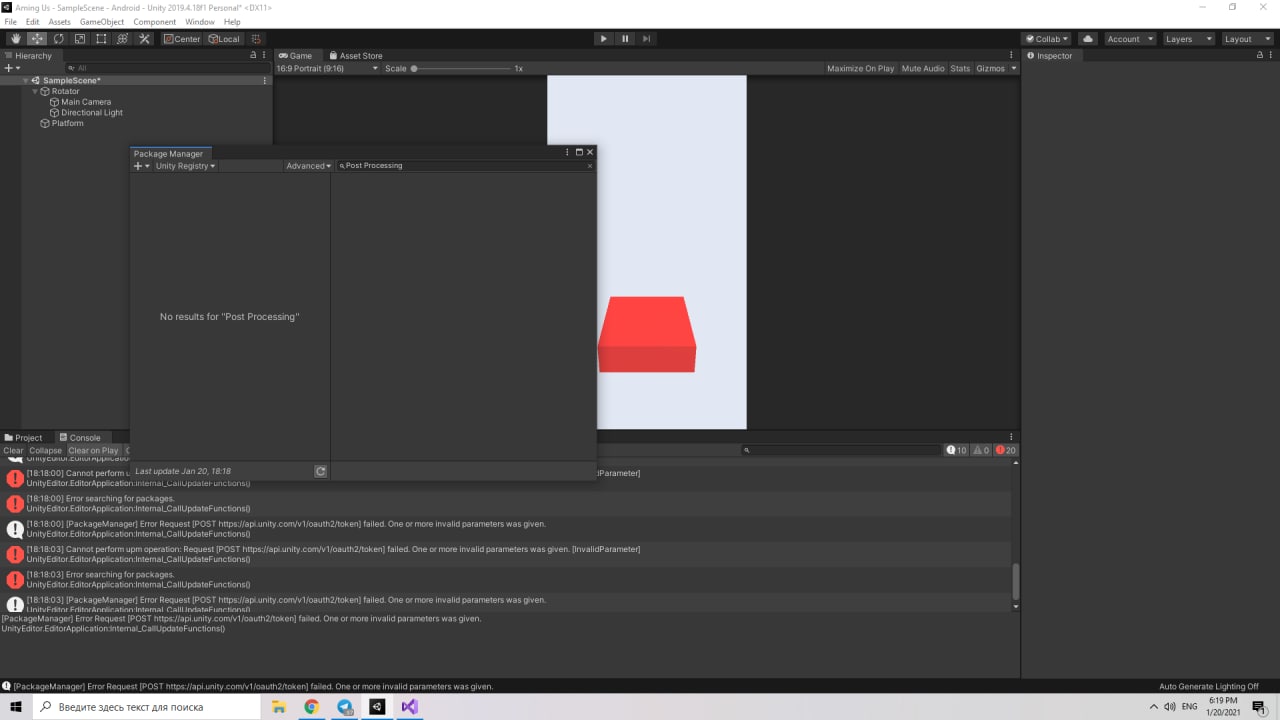The height and width of the screenshot is (720, 1280).
Task: Click the Package Manager search field
Action: coord(466,166)
